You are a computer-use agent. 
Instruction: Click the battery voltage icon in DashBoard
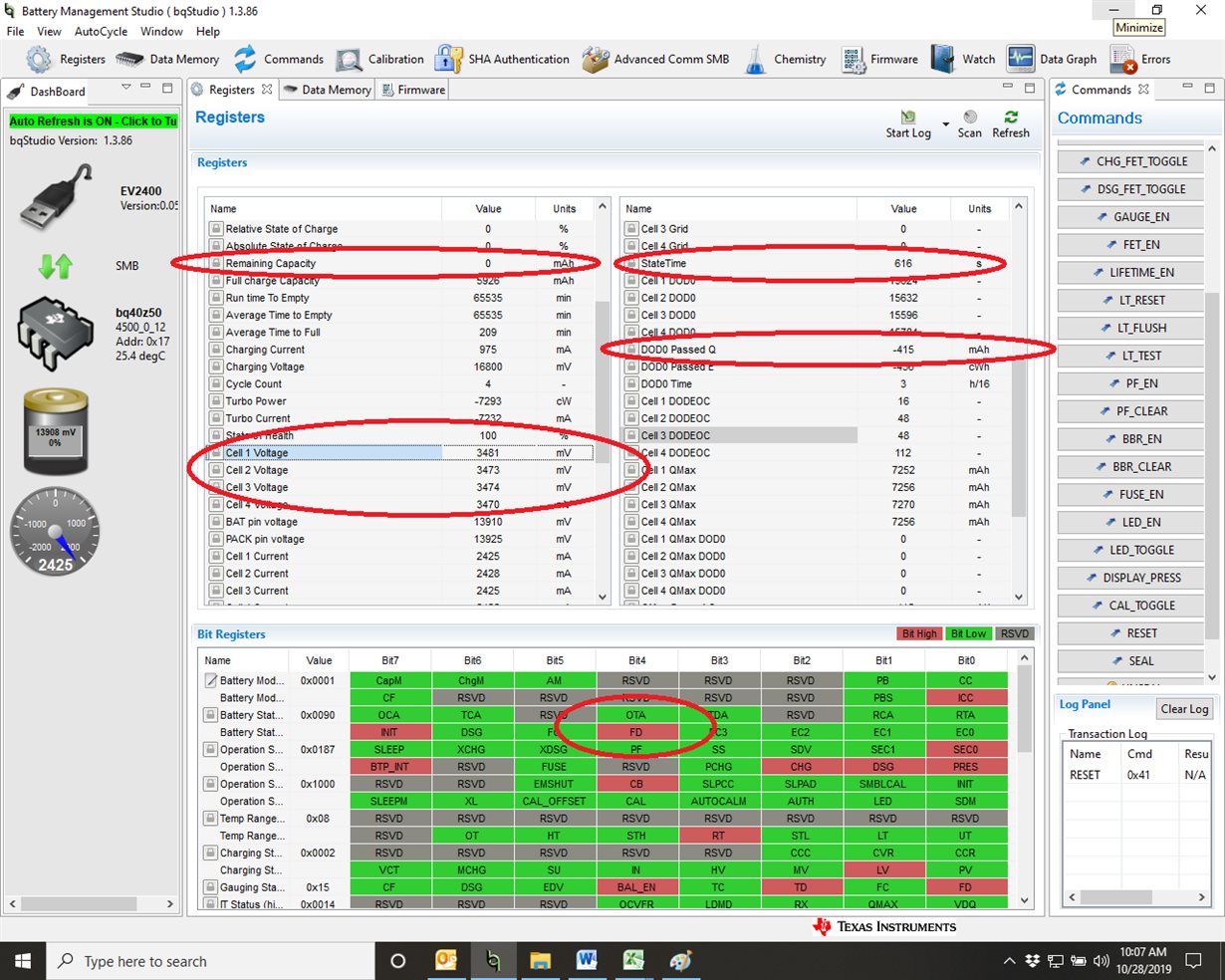[56, 431]
